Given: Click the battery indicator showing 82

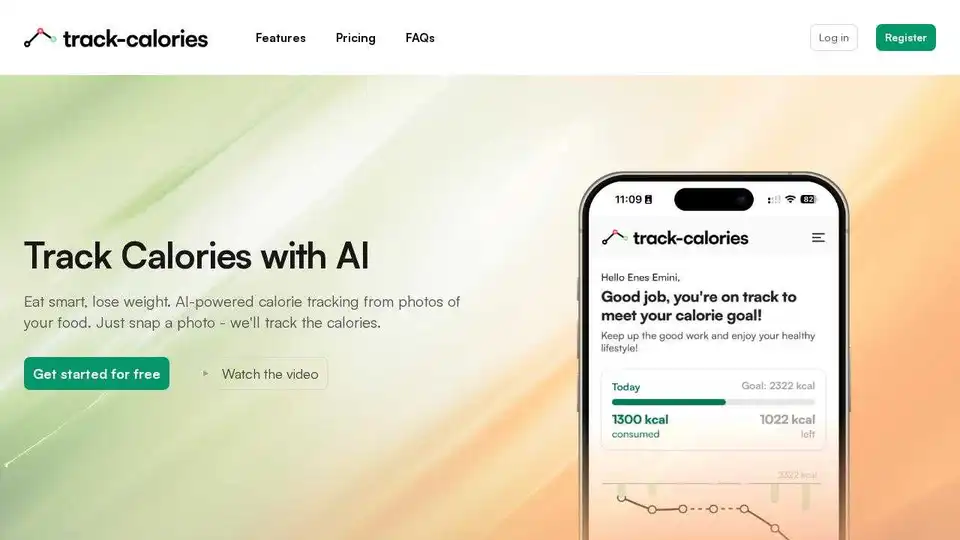Looking at the screenshot, I should 808,200.
